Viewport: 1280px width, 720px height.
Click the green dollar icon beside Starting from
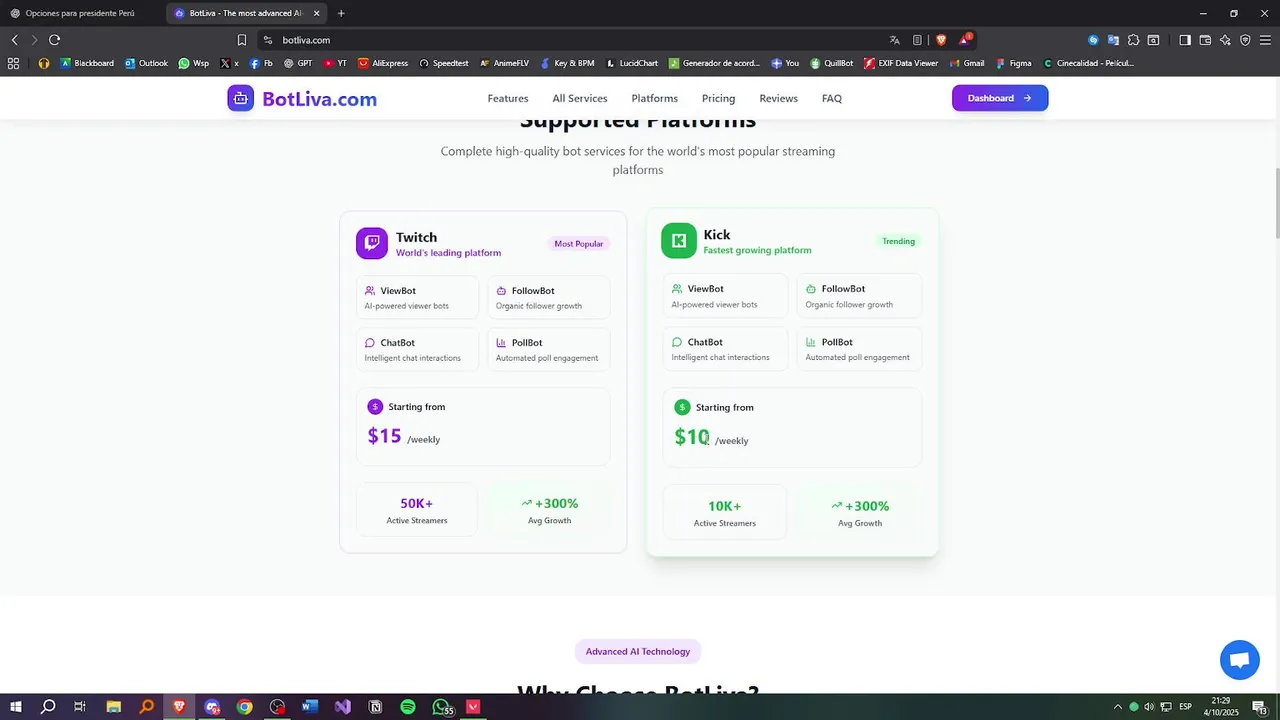[682, 407]
